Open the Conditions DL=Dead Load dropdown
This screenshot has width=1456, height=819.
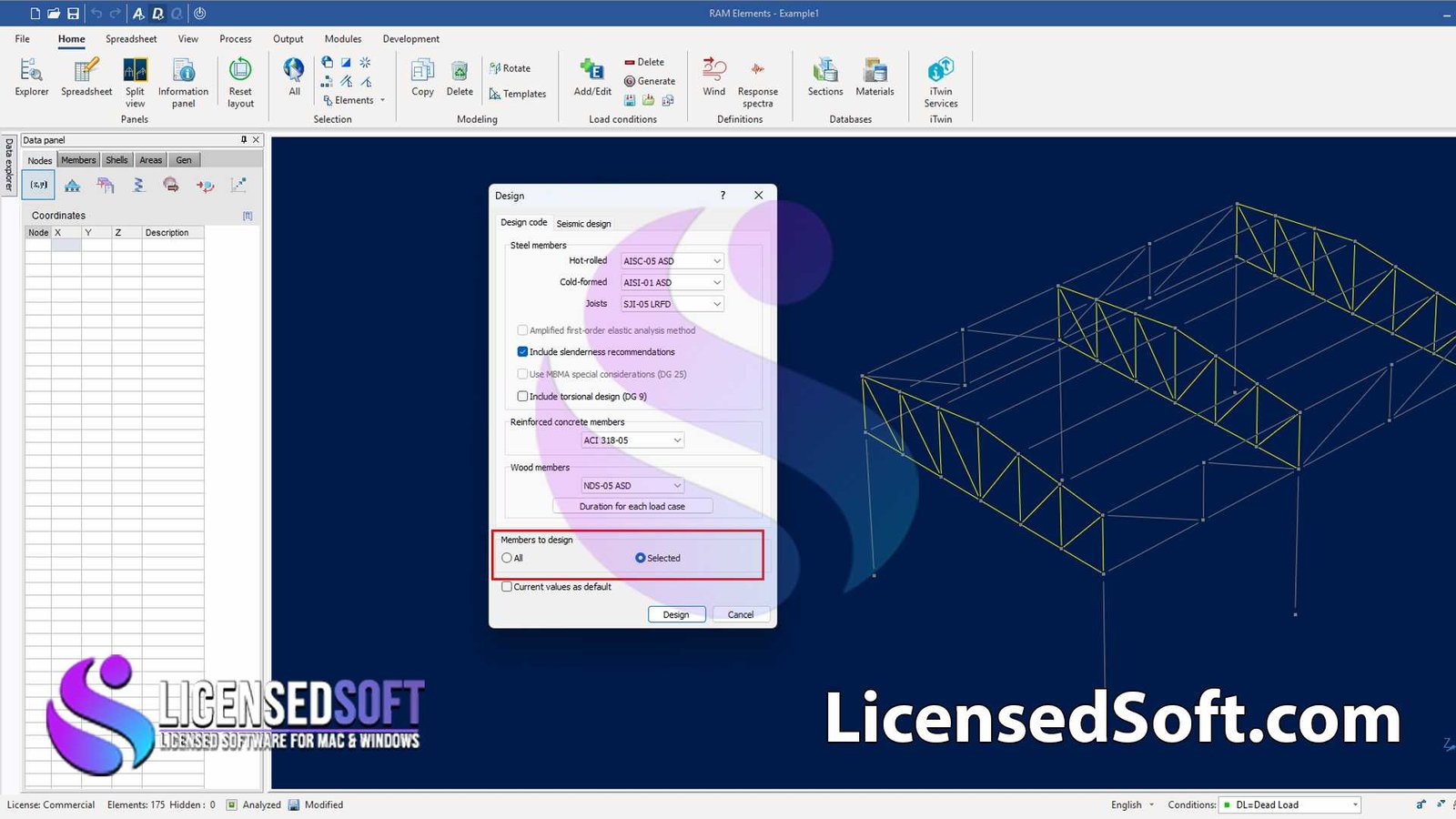pyautogui.click(x=1289, y=804)
